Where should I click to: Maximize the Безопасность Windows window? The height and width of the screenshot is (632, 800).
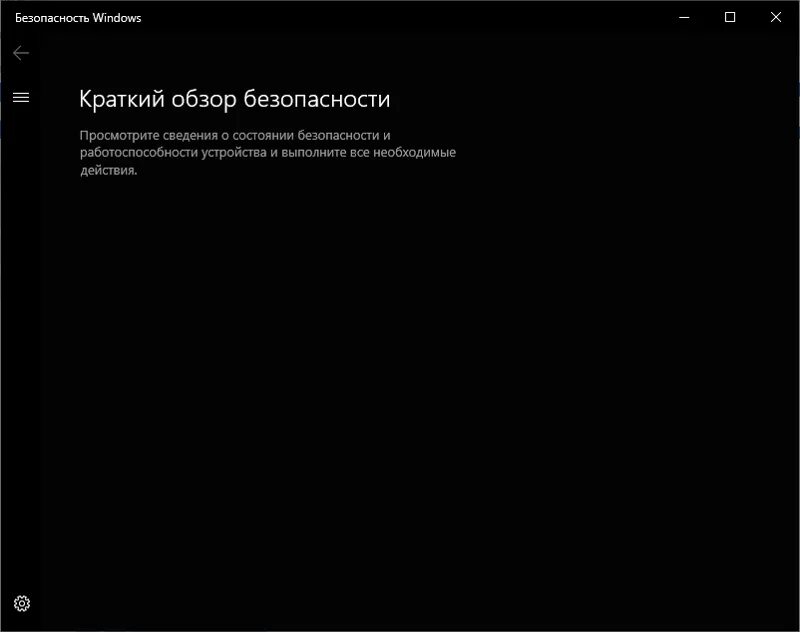(730, 17)
